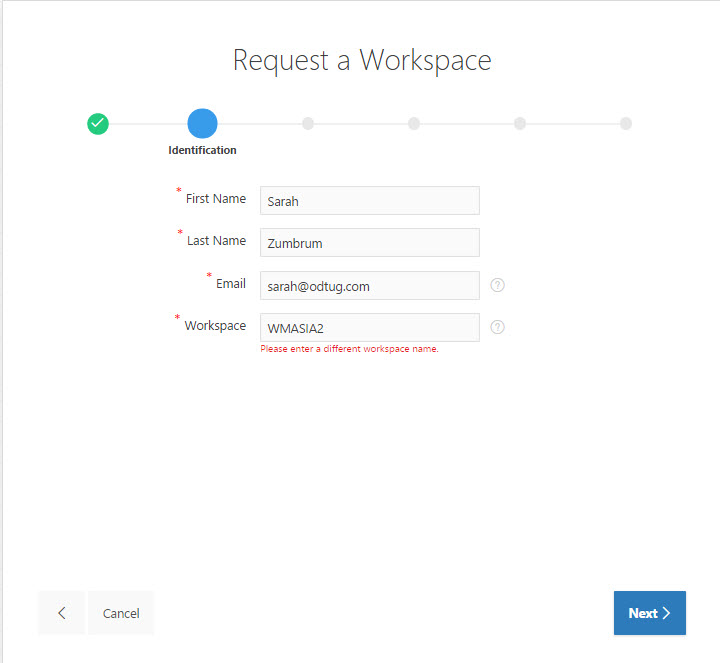
Task: Click the completed green checkmark wizard step
Action: (x=97, y=124)
